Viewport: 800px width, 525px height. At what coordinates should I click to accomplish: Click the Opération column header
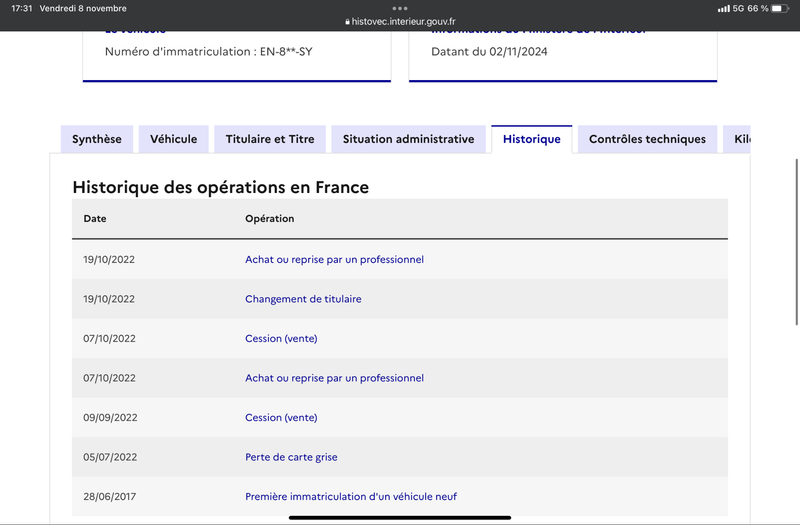tap(269, 218)
